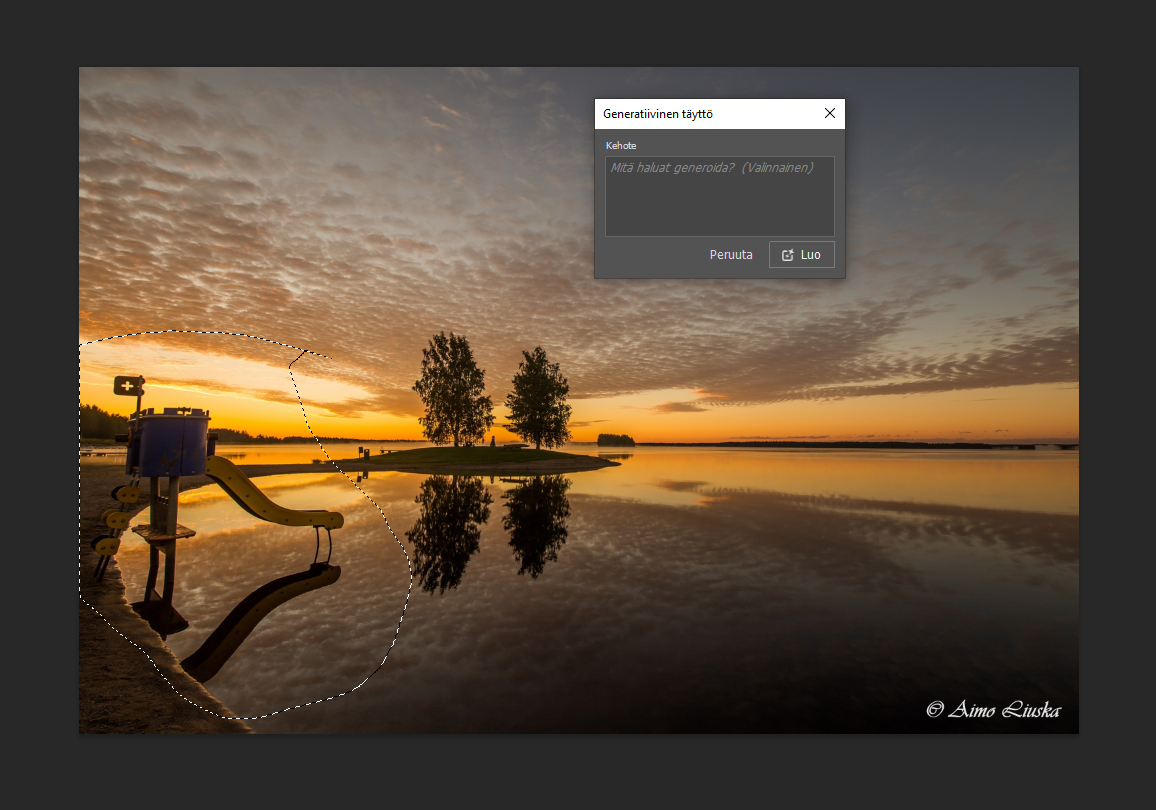
Task: Click the Peruuta cancel button
Action: coord(731,254)
